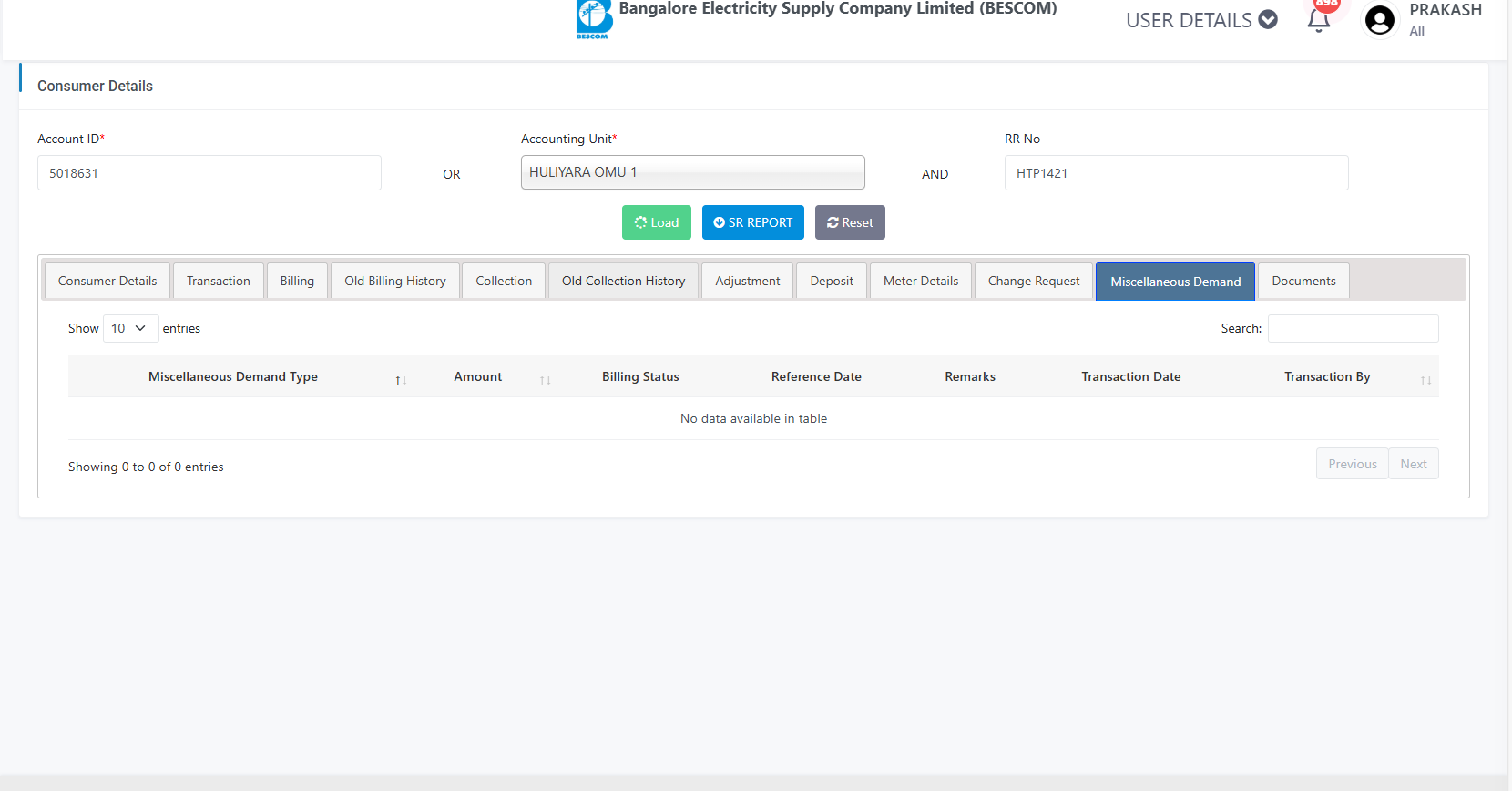This screenshot has width=1512, height=791.
Task: Open the Transaction tab
Action: (x=219, y=281)
